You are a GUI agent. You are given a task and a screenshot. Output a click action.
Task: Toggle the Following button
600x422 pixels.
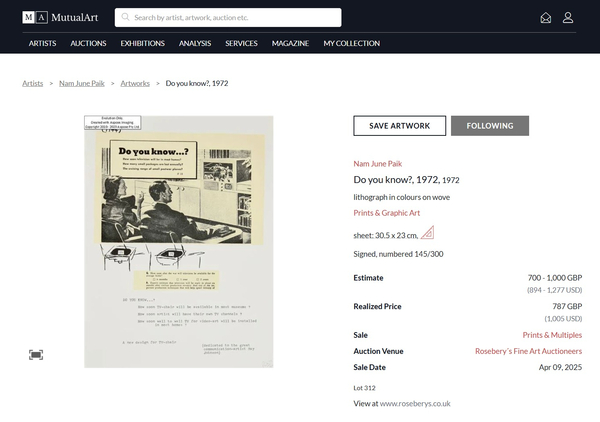click(490, 126)
